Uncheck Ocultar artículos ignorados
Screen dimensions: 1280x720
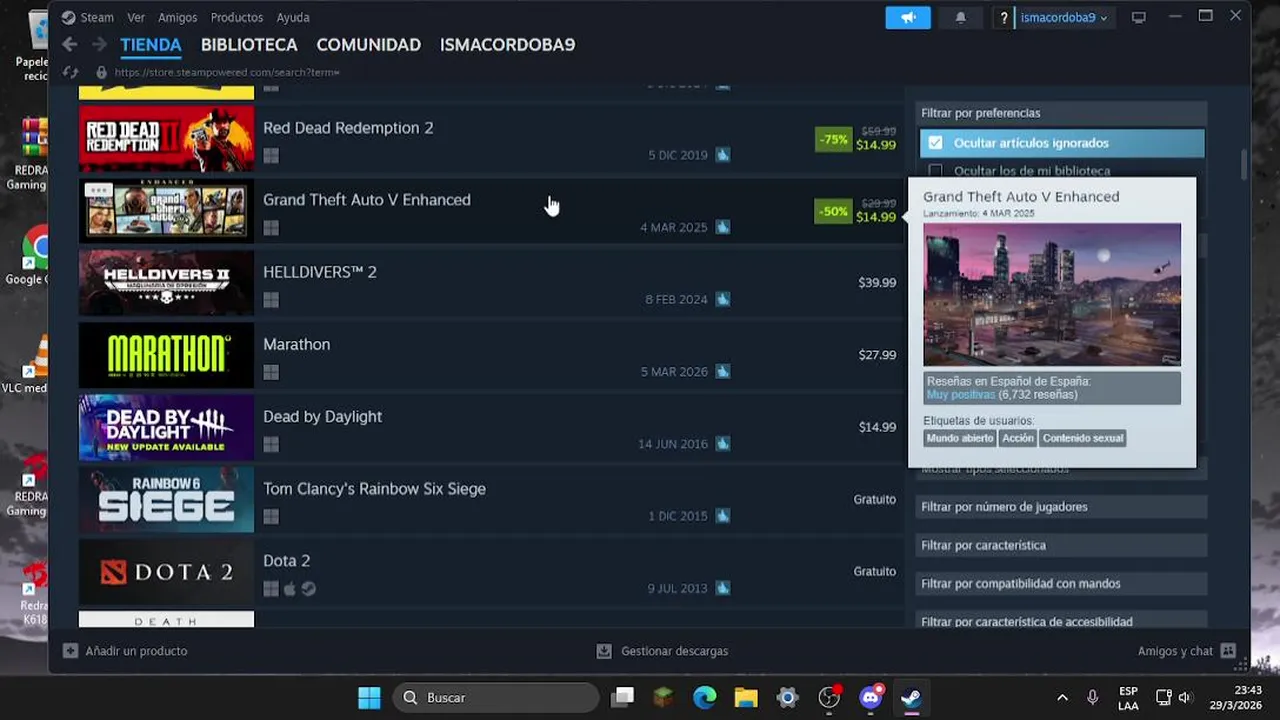935,143
